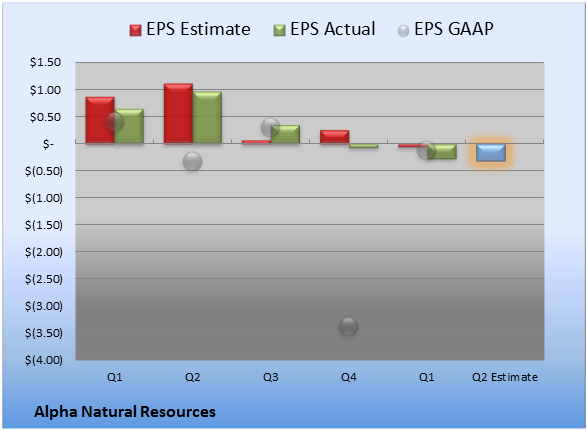Click the Q2 green EPS Actual bar
587x430 pixels.
pos(207,118)
